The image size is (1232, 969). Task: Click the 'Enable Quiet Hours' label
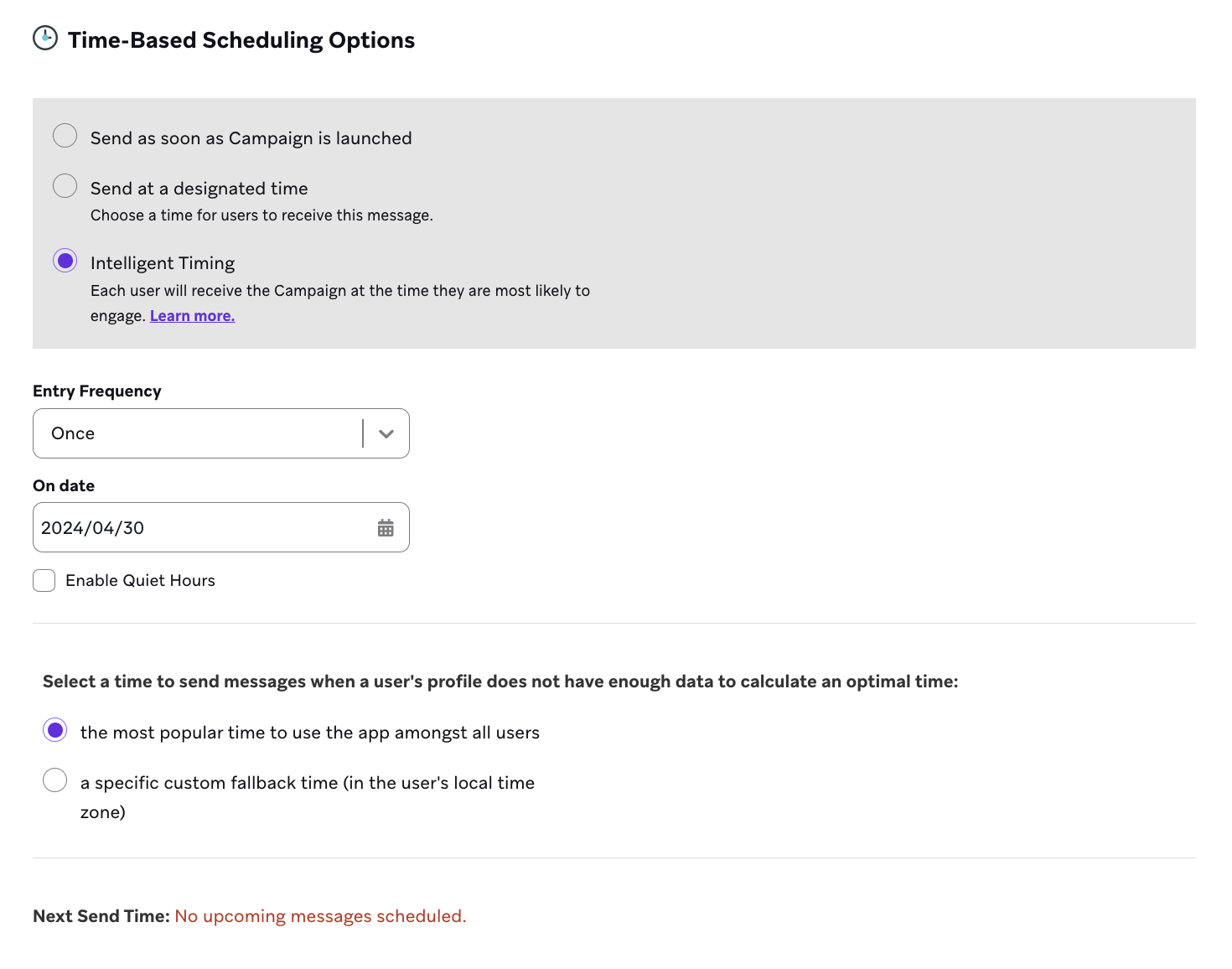pos(139,580)
